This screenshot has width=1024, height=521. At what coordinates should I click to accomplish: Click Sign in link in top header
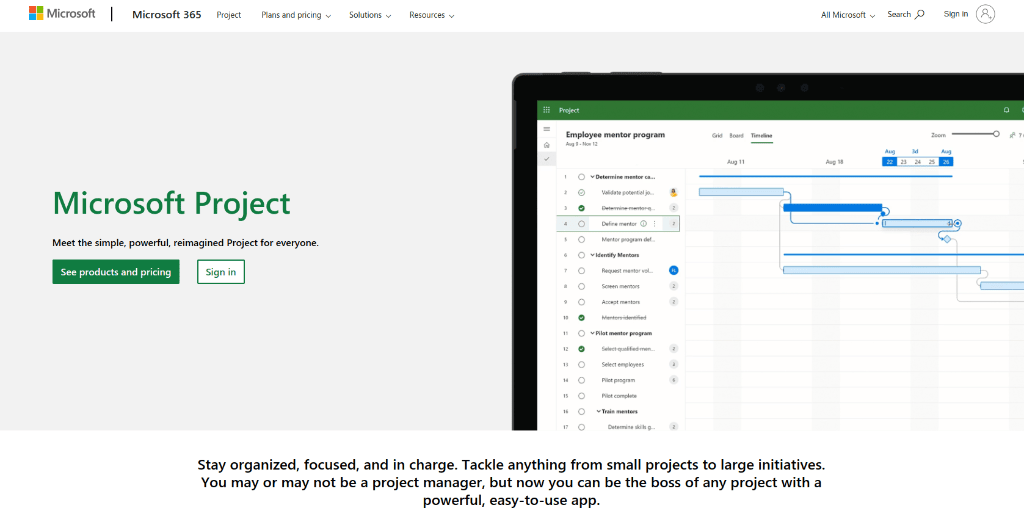click(955, 14)
